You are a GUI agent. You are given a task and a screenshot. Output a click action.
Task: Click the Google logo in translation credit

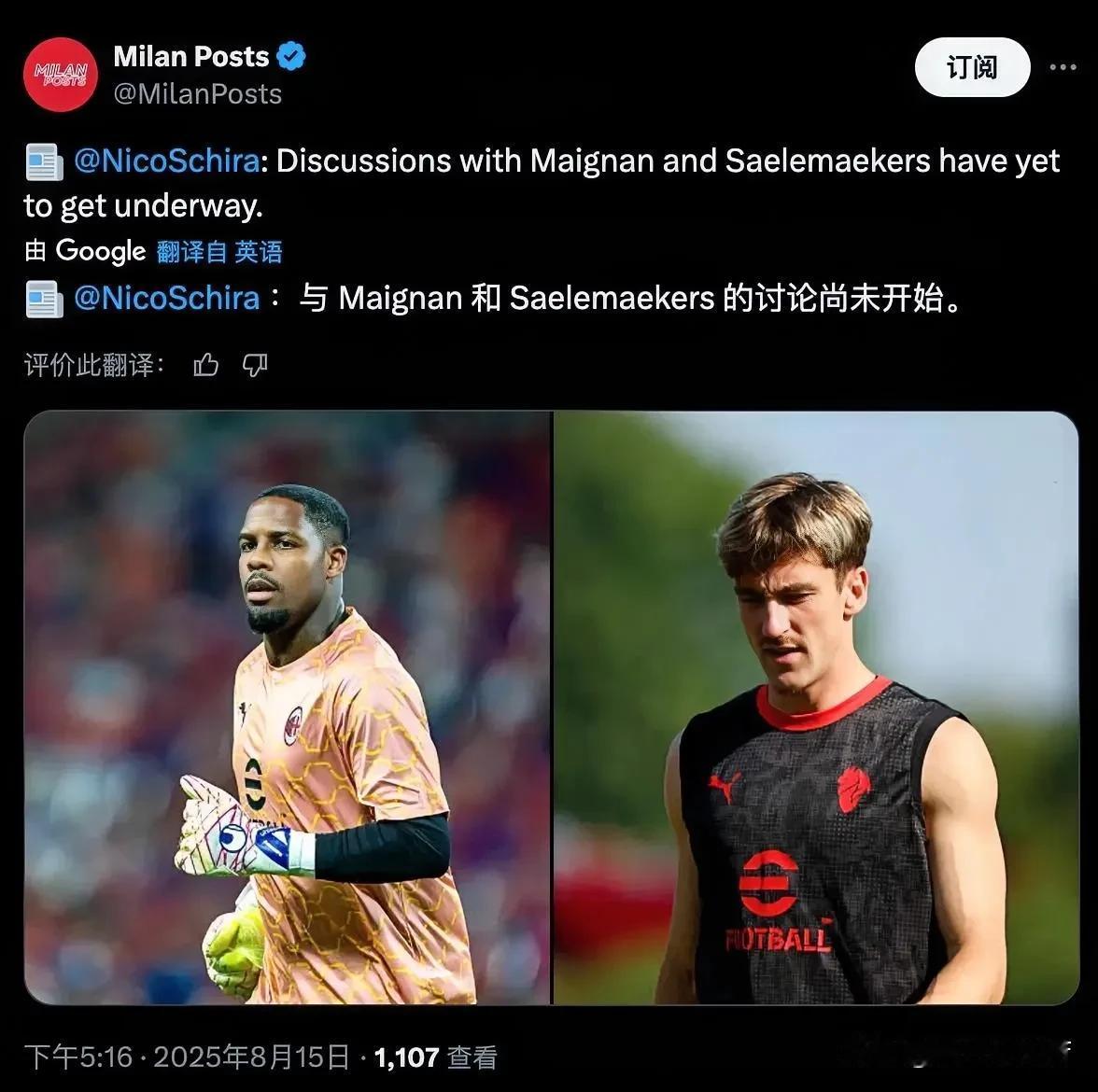(x=100, y=251)
